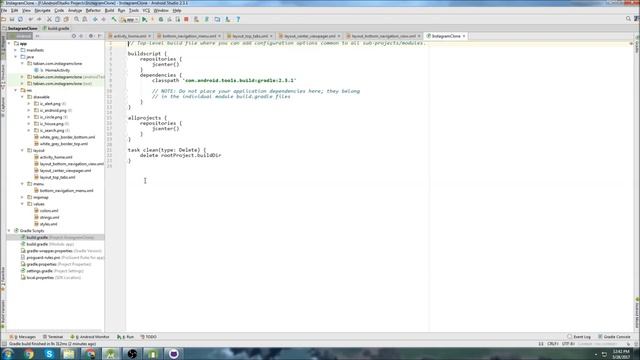The width and height of the screenshot is (640, 360).
Task: Open OBS Studio from the taskbar
Action: tap(132, 354)
